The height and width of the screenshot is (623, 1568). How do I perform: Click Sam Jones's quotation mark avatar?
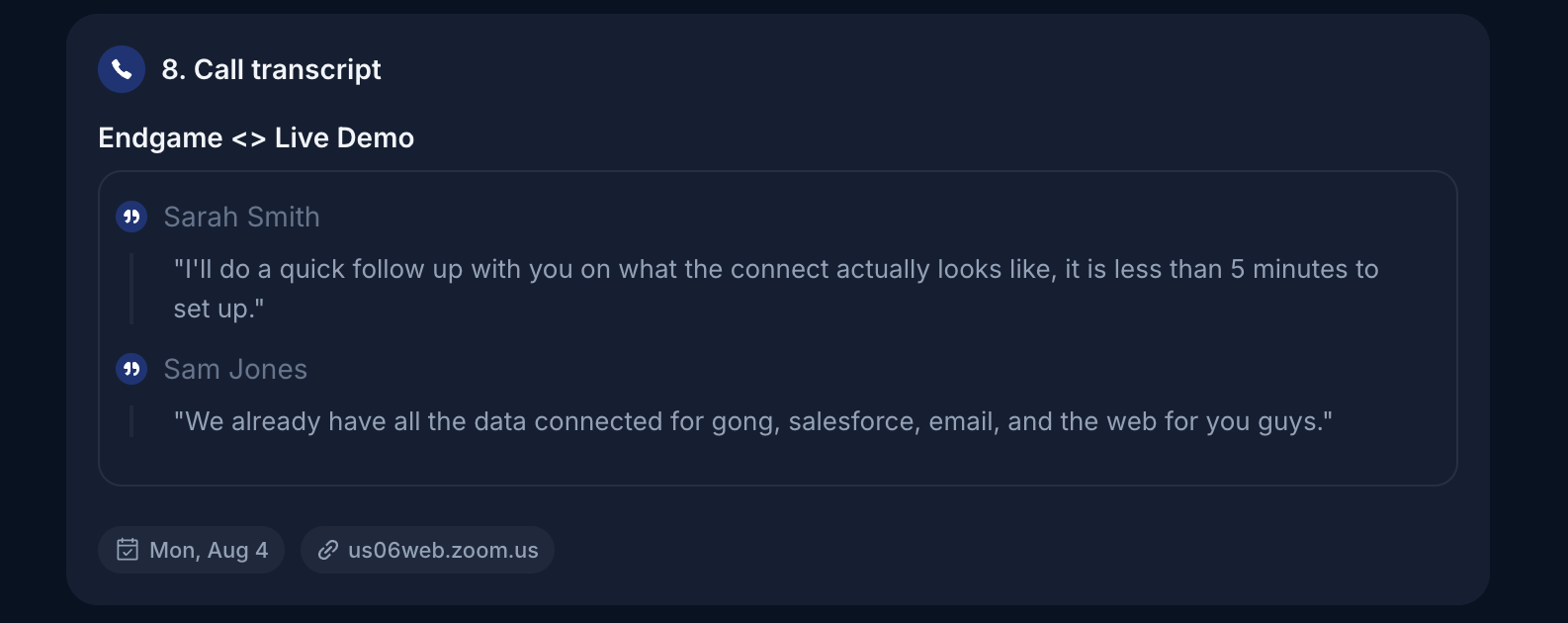click(x=131, y=368)
